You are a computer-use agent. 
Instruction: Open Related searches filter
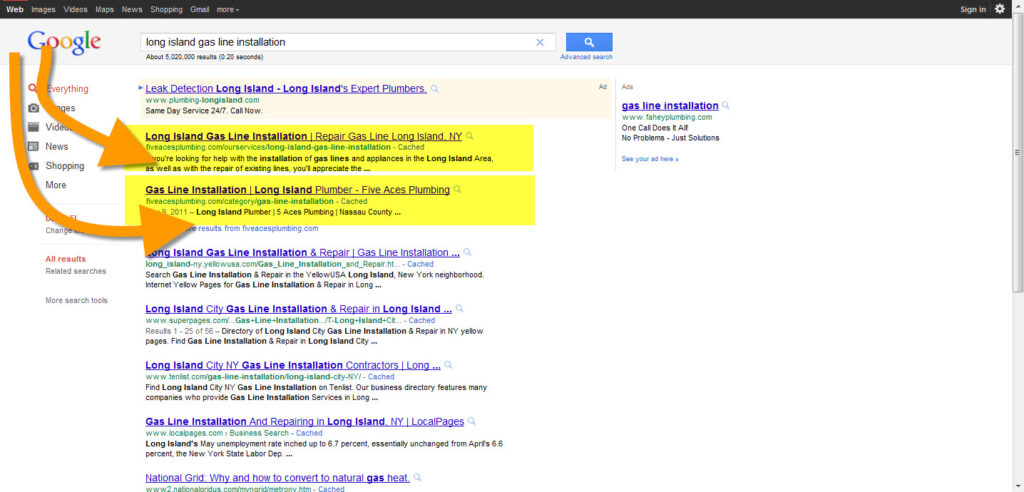(76, 271)
